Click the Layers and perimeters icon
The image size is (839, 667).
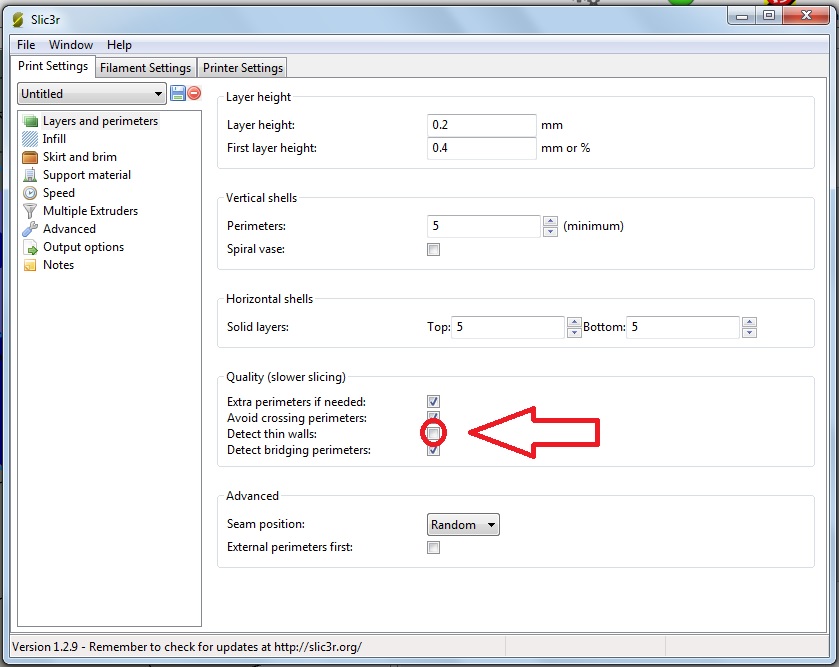point(30,121)
